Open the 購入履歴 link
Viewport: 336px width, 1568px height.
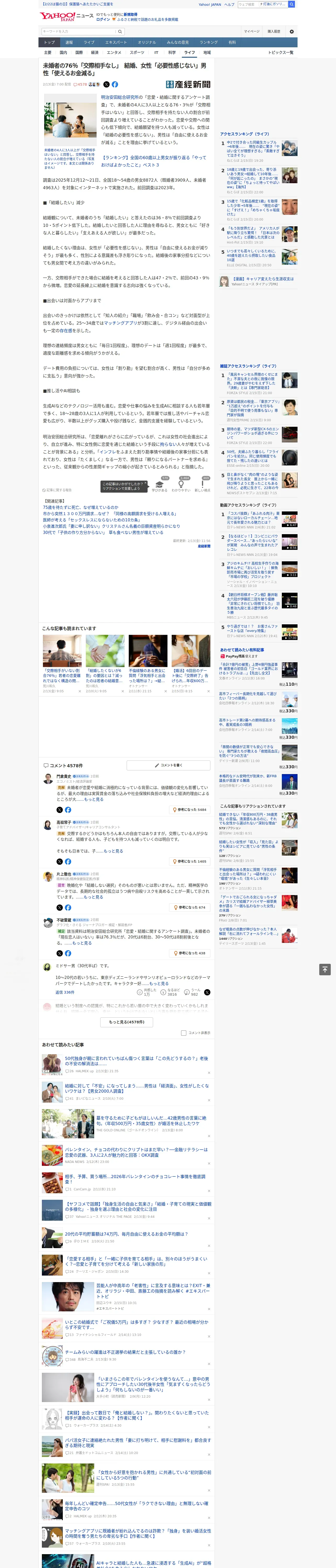pos(274,32)
